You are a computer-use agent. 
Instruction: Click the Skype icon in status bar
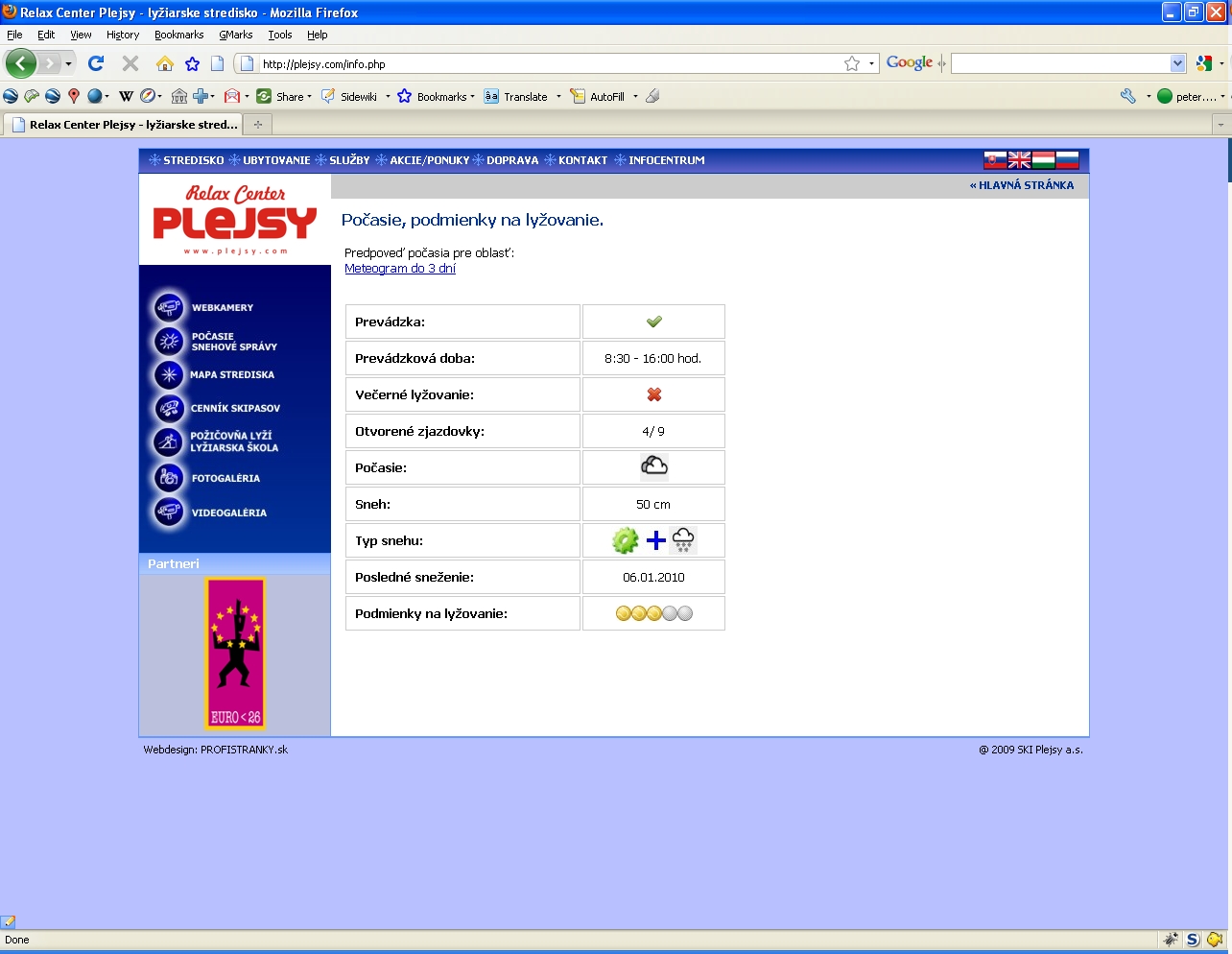[1193, 940]
